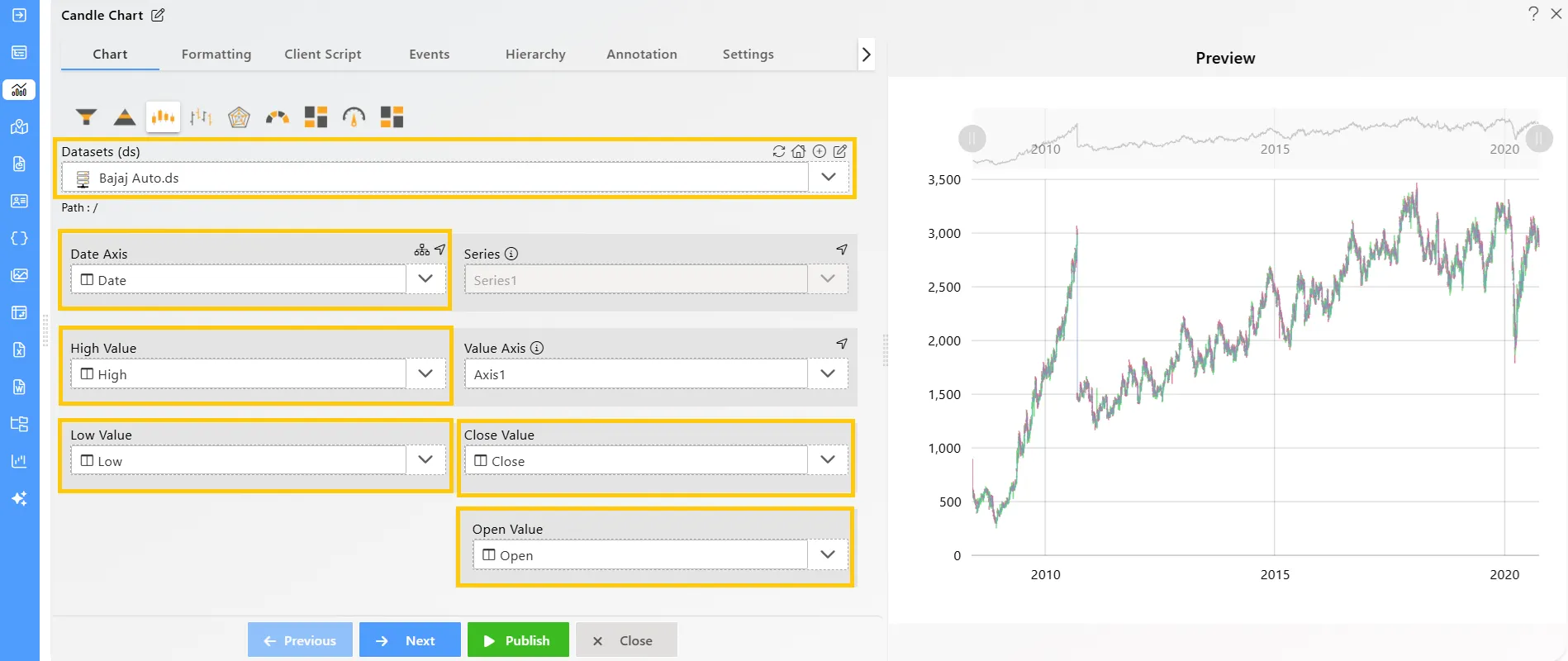Open the folder tree icon in sidebar
1568x661 pixels.
click(19, 424)
